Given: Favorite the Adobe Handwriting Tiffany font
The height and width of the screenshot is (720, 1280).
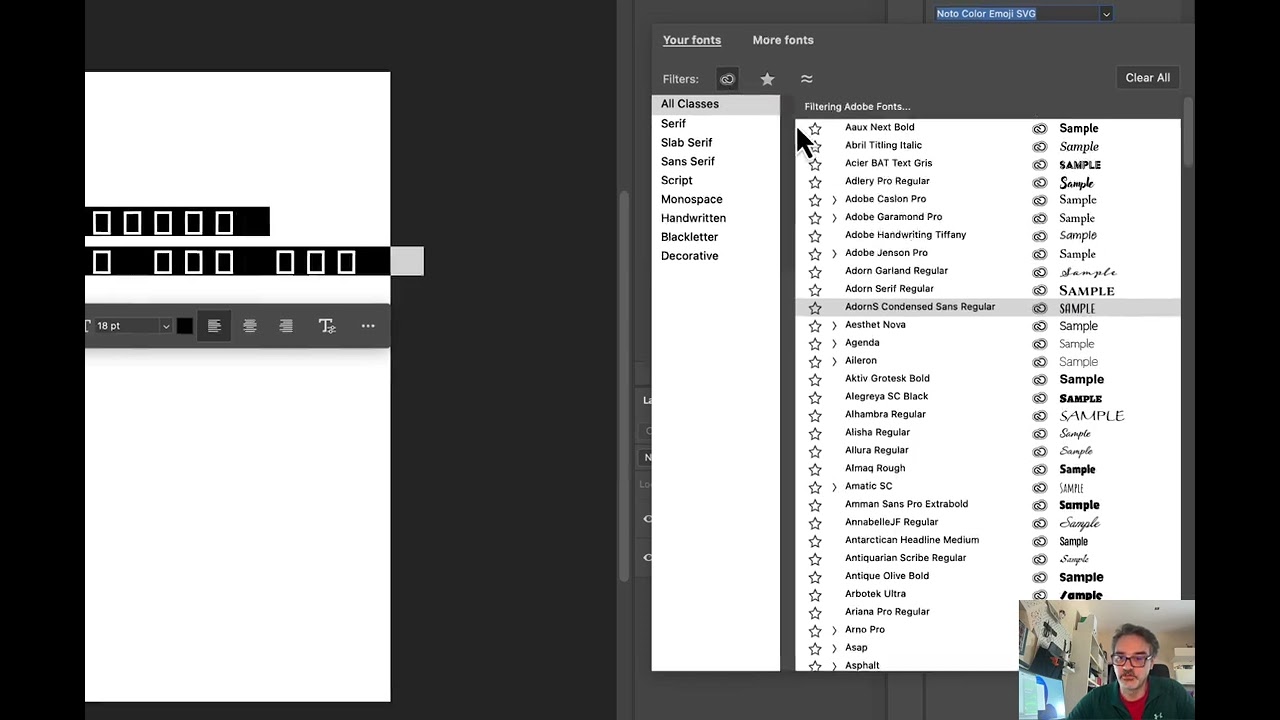Looking at the screenshot, I should tap(815, 236).
